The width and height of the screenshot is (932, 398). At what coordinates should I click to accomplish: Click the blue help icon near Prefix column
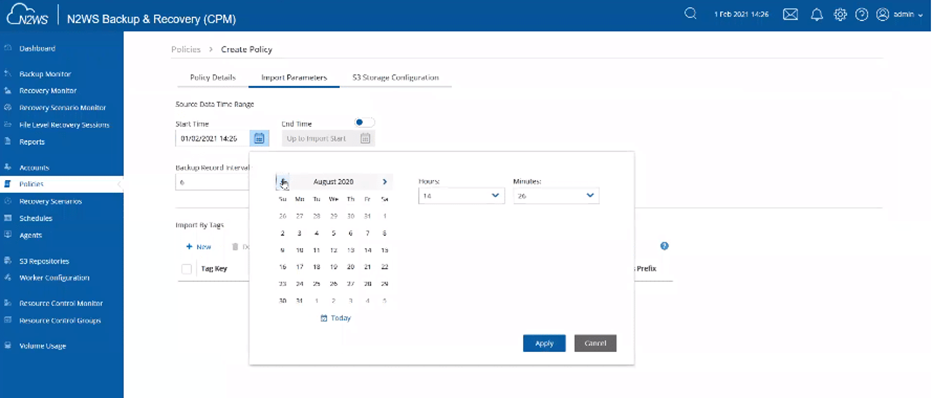pyautogui.click(x=665, y=246)
